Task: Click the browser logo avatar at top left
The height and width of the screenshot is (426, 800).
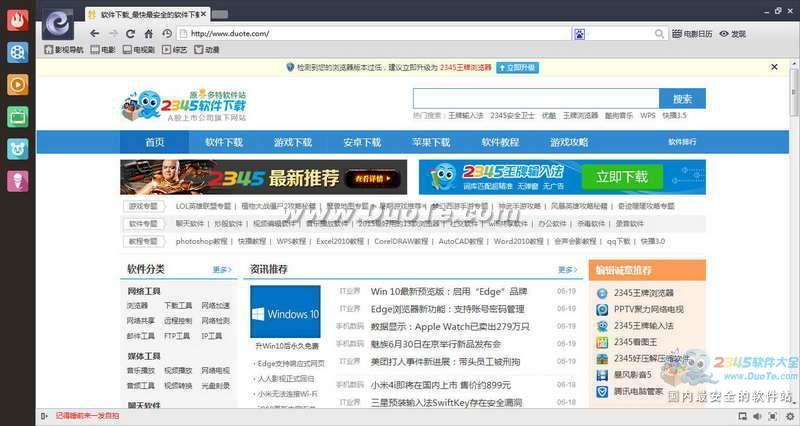Action: click(x=58, y=23)
